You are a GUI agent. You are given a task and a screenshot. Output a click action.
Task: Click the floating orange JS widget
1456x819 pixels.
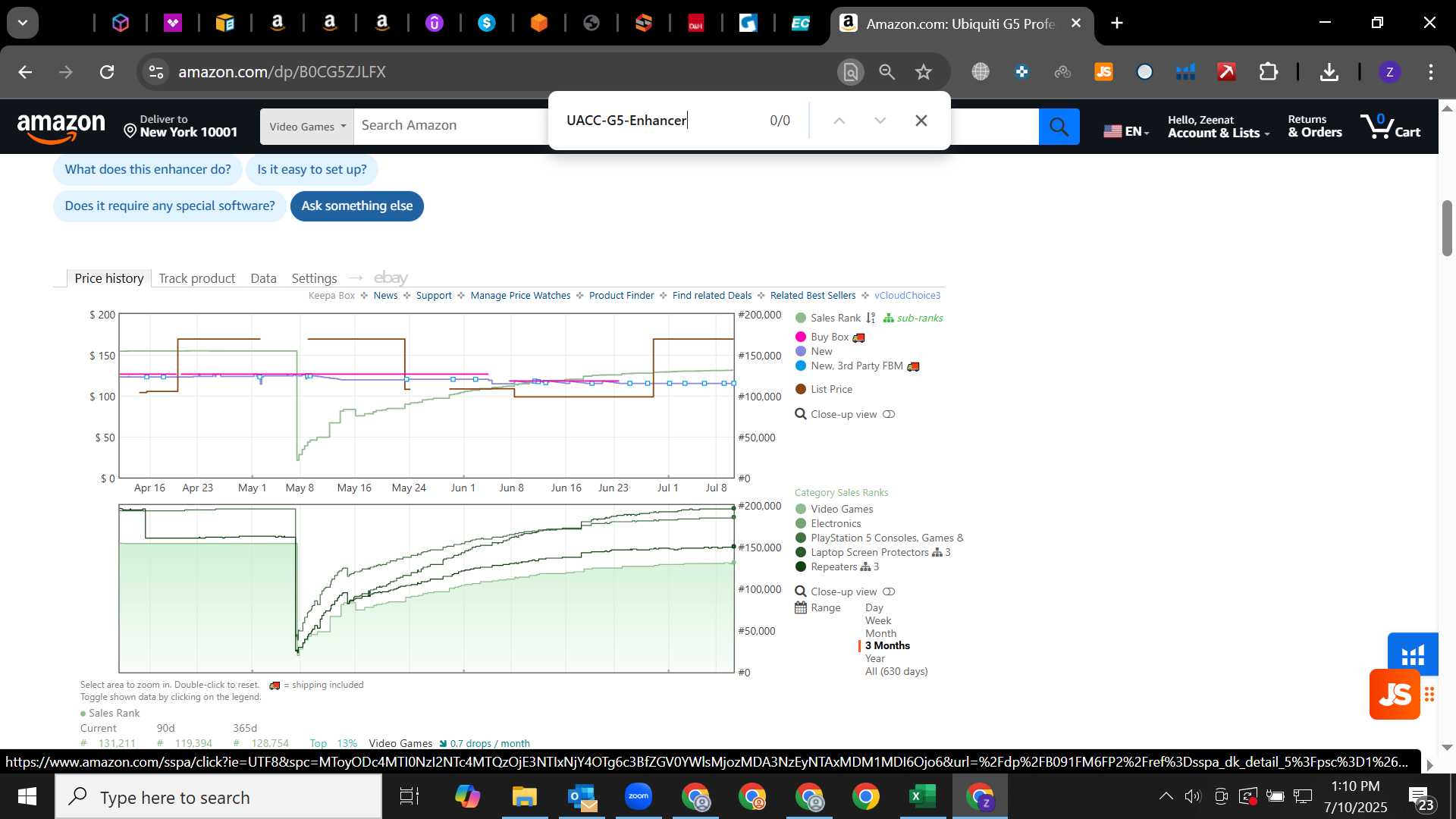pyautogui.click(x=1395, y=695)
